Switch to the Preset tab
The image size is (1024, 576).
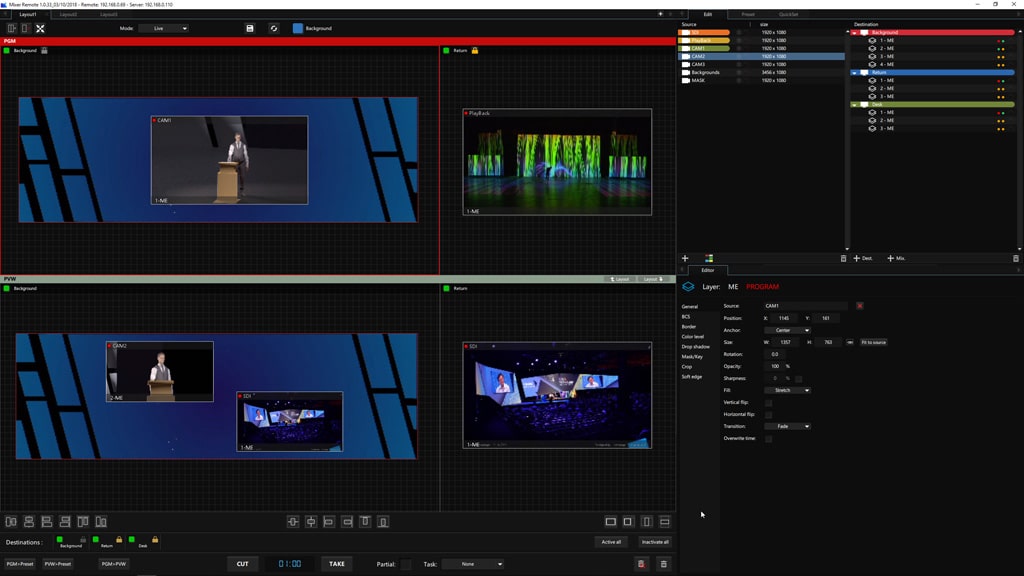pyautogui.click(x=748, y=14)
